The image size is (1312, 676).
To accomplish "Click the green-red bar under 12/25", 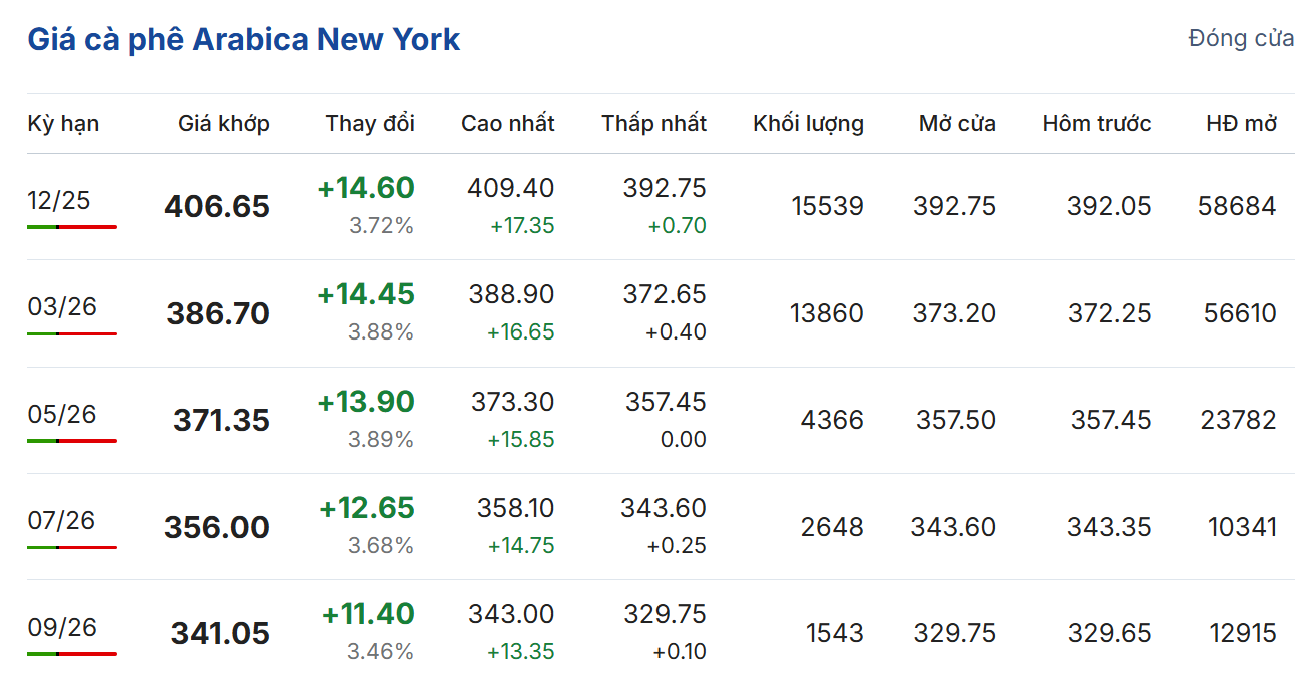I will 72,227.
